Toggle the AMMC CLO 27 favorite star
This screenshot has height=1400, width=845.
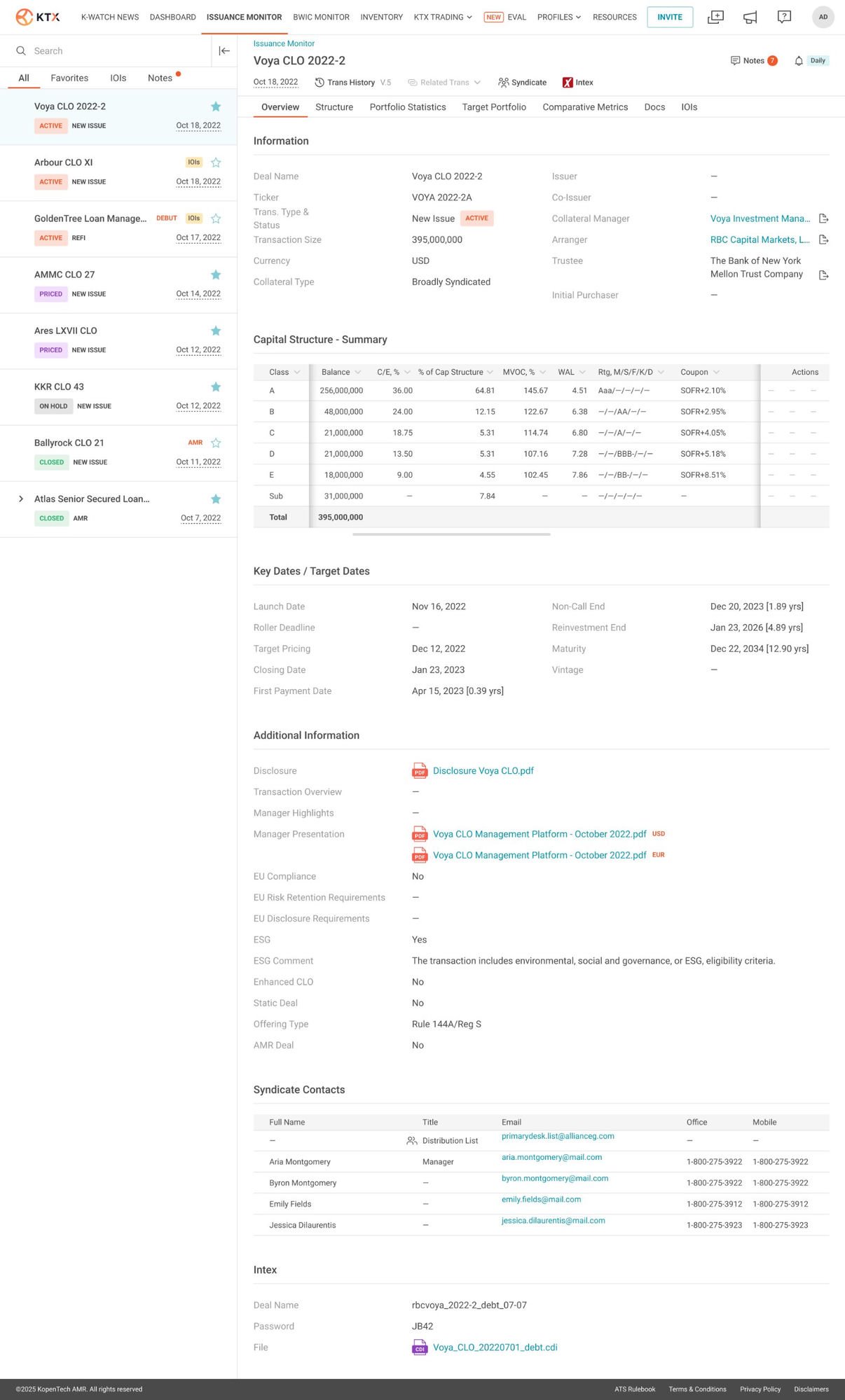point(216,275)
